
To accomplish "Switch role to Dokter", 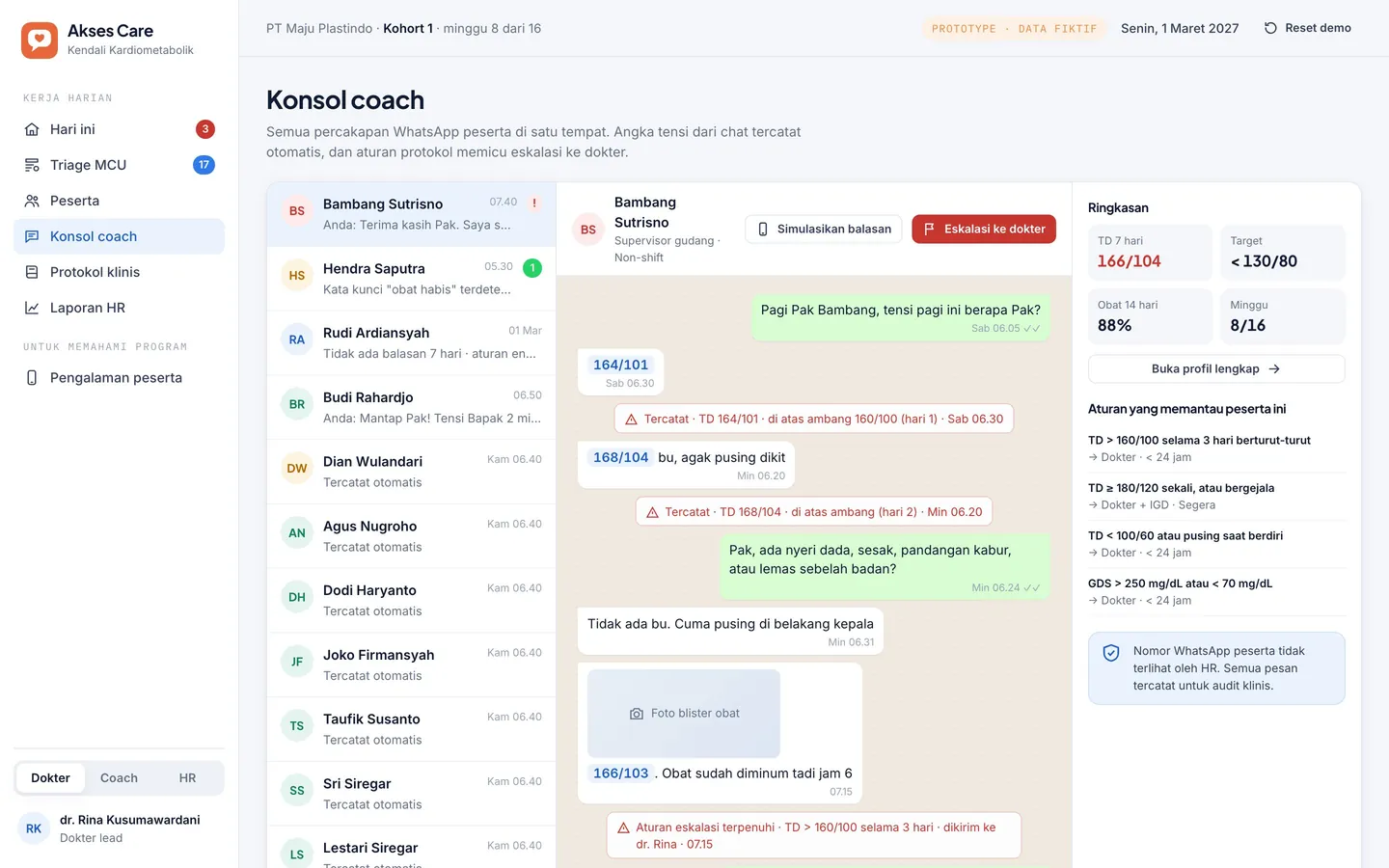I will click(x=50, y=778).
